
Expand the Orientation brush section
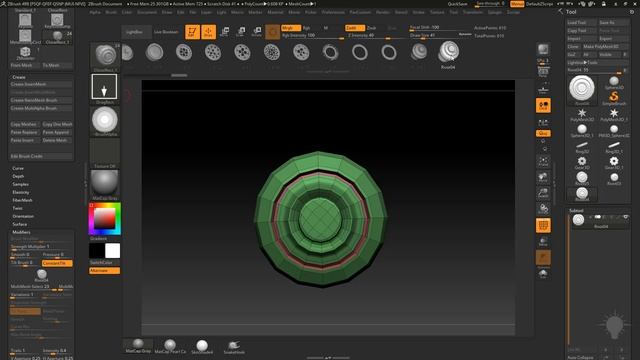click(23, 216)
